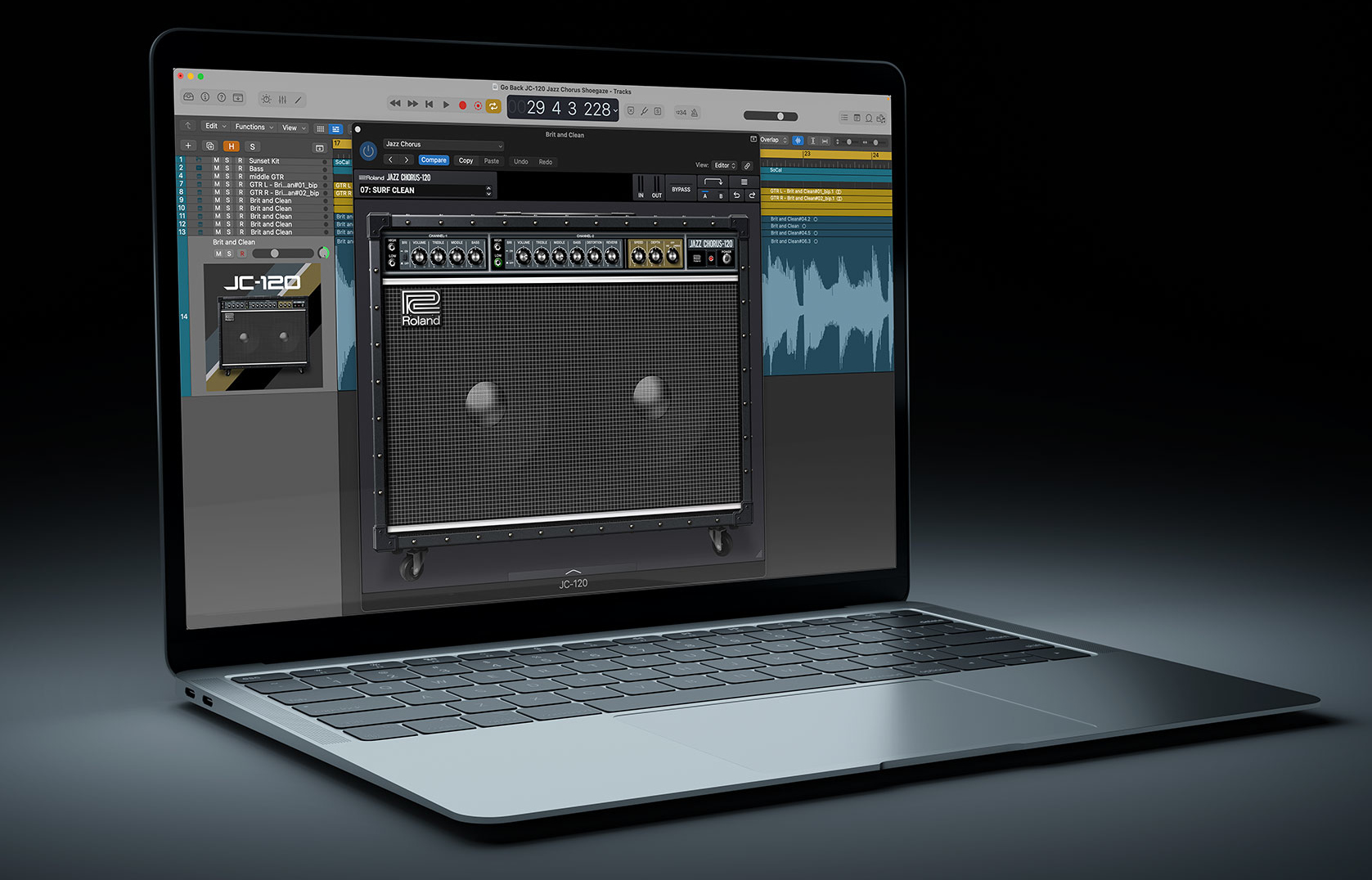Open the Edit menu in Tracks area

[x=216, y=126]
